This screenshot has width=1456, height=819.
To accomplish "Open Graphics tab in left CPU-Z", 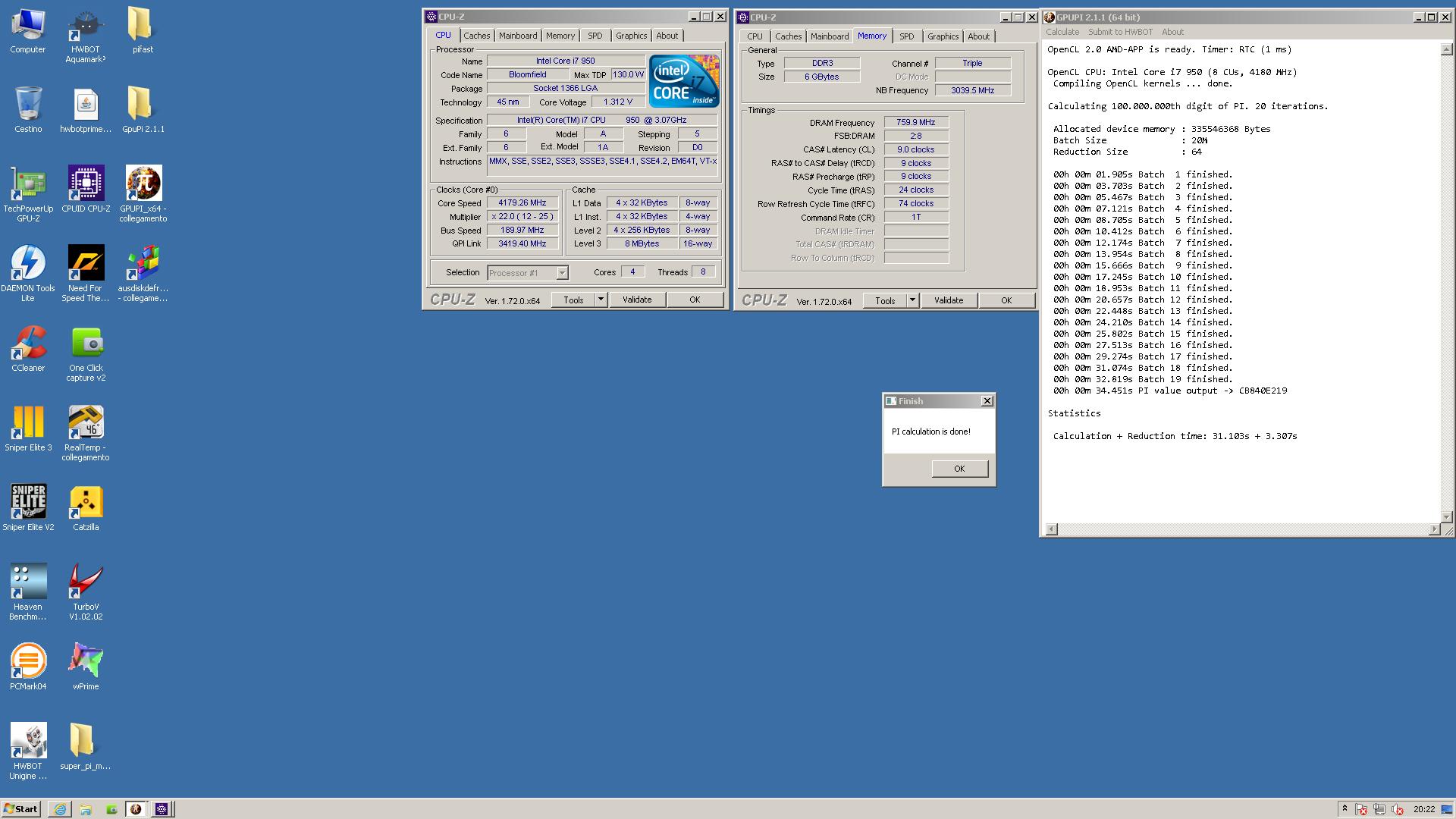I will [632, 36].
